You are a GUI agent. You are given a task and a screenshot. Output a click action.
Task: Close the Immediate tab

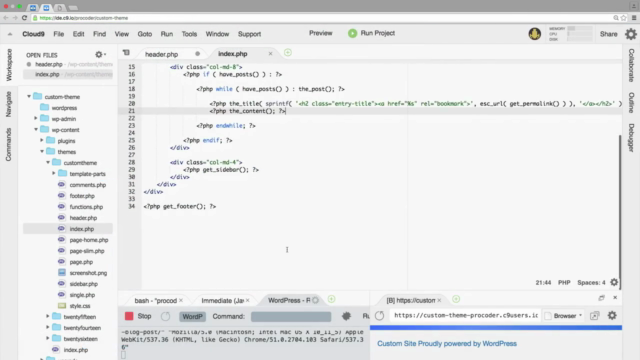248,300
